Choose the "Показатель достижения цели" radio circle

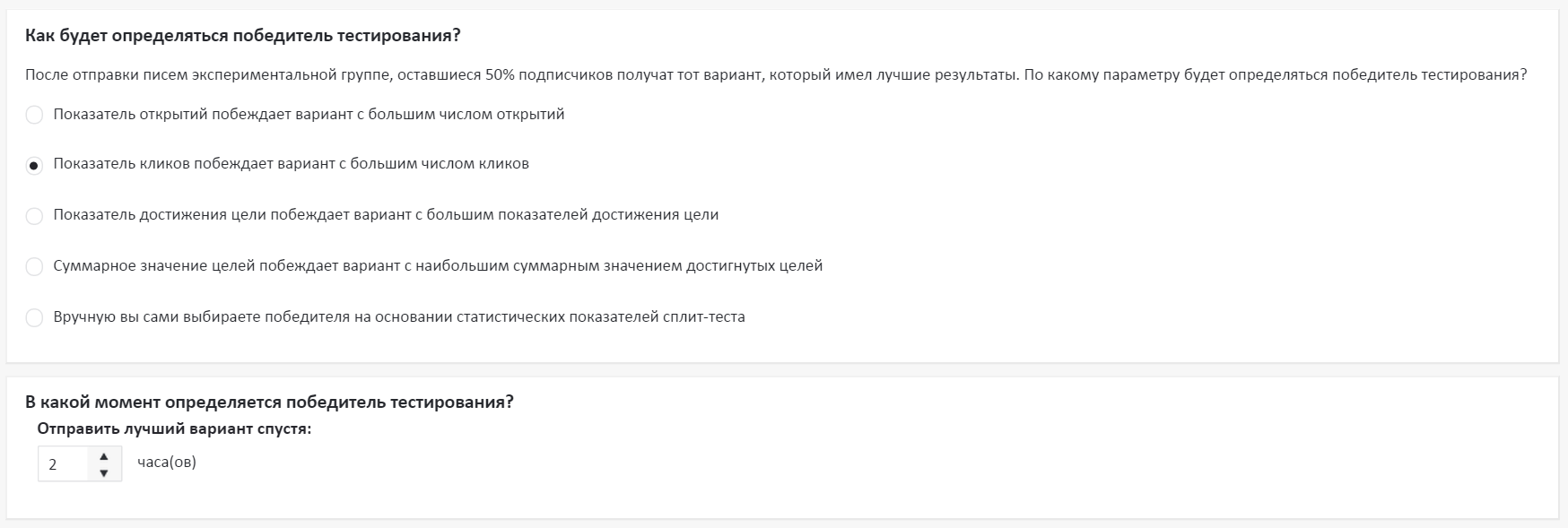[34, 216]
